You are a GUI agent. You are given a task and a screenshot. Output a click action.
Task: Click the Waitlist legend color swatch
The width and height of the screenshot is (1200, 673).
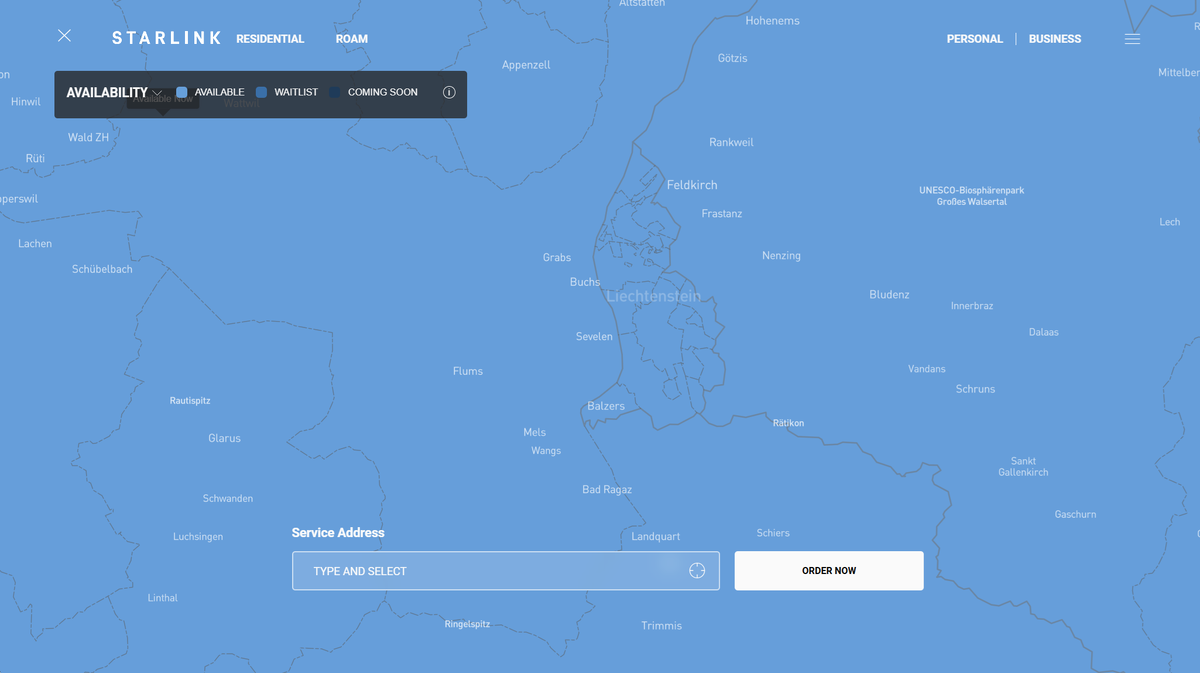coord(262,92)
